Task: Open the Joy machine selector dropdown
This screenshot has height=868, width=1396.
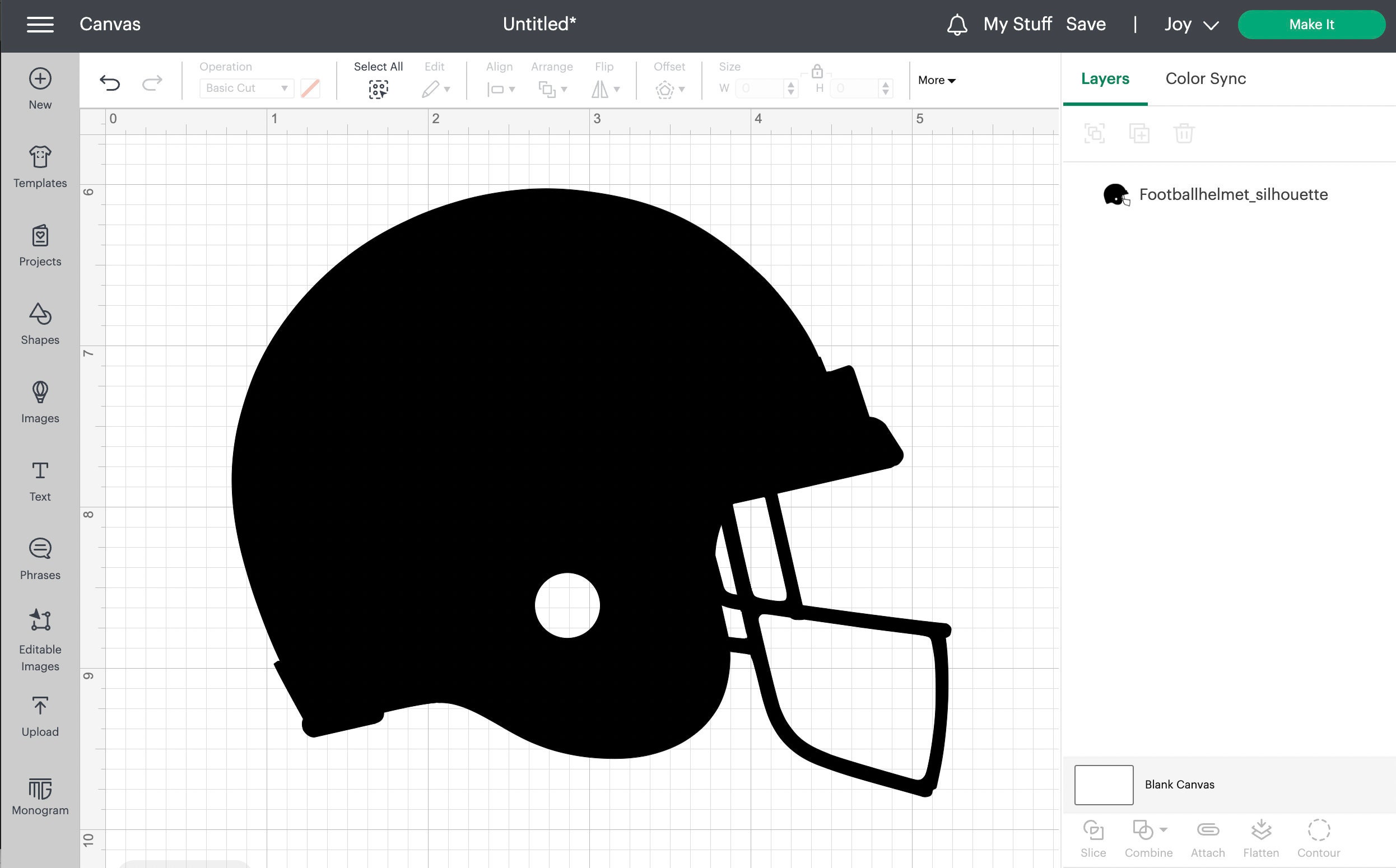Action: 1191,25
